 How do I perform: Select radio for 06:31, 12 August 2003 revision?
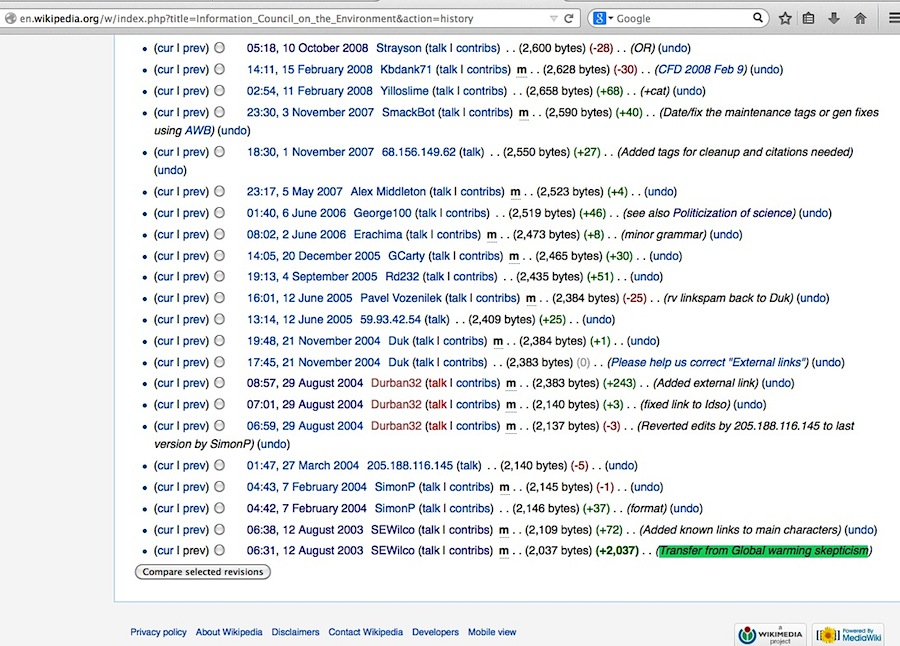point(219,551)
